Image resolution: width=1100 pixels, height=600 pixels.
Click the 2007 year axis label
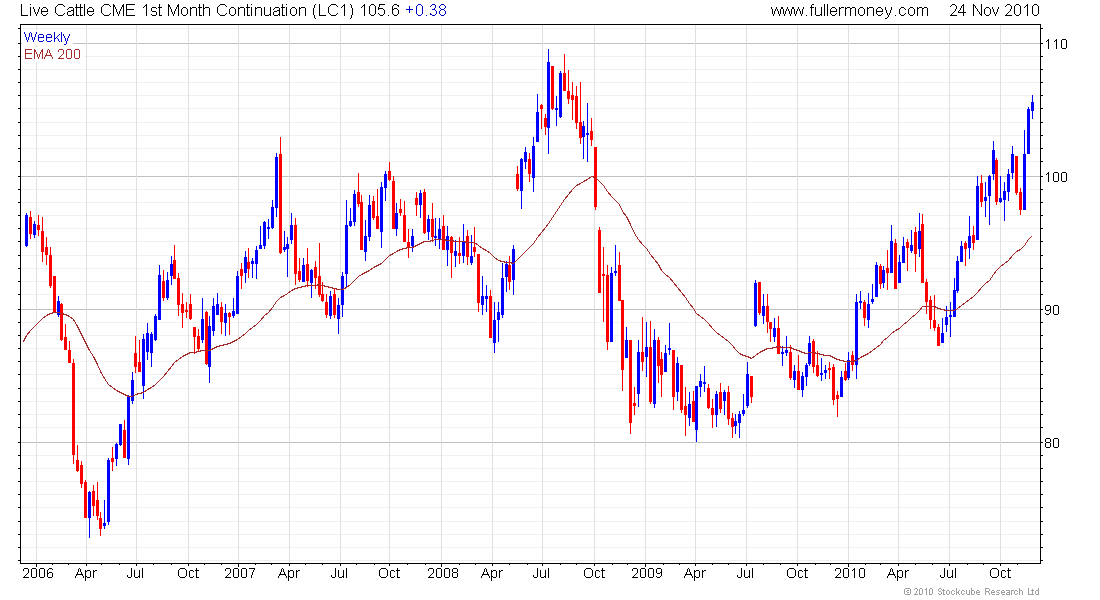point(240,573)
